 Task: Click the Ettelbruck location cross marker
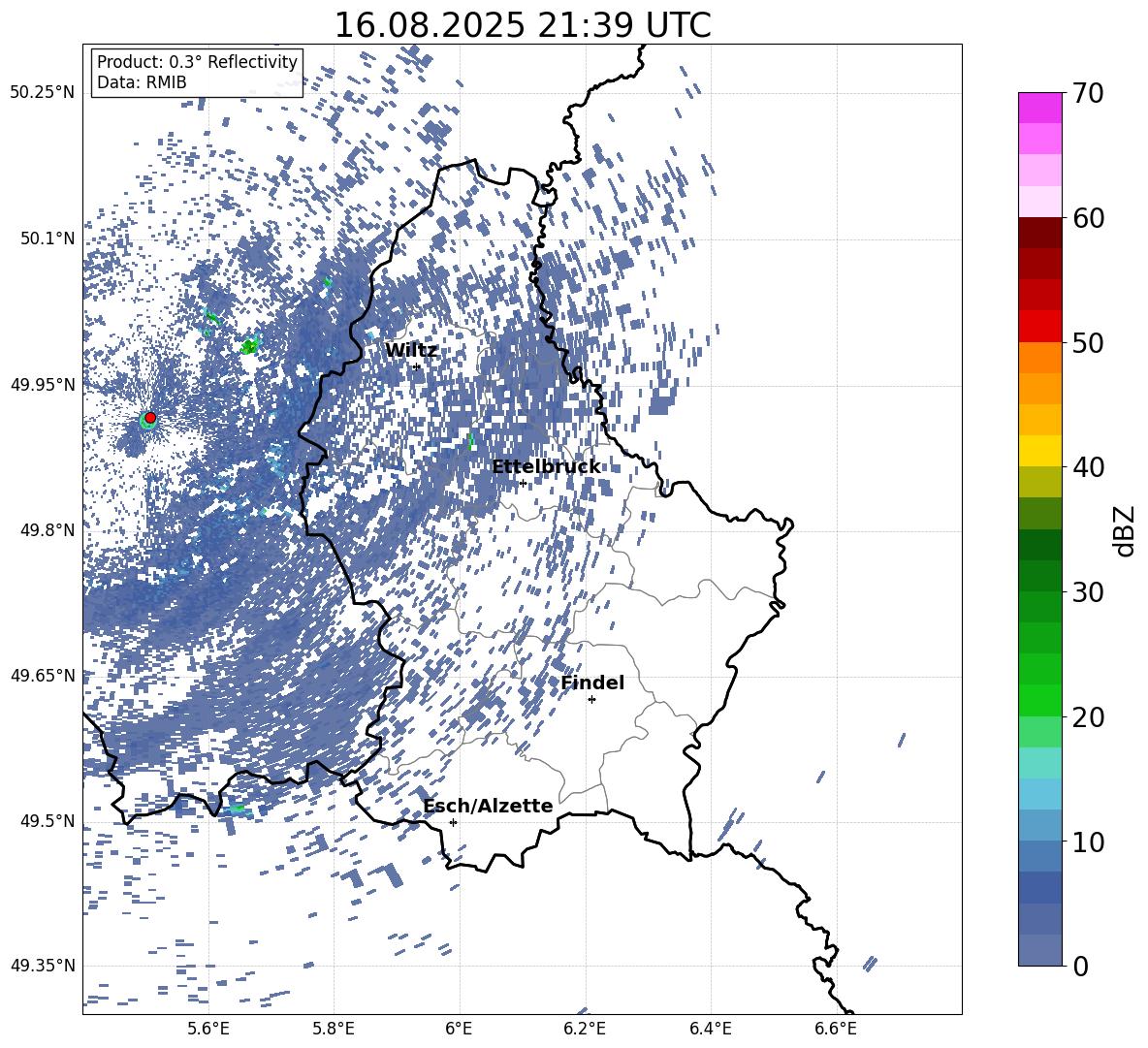point(523,483)
